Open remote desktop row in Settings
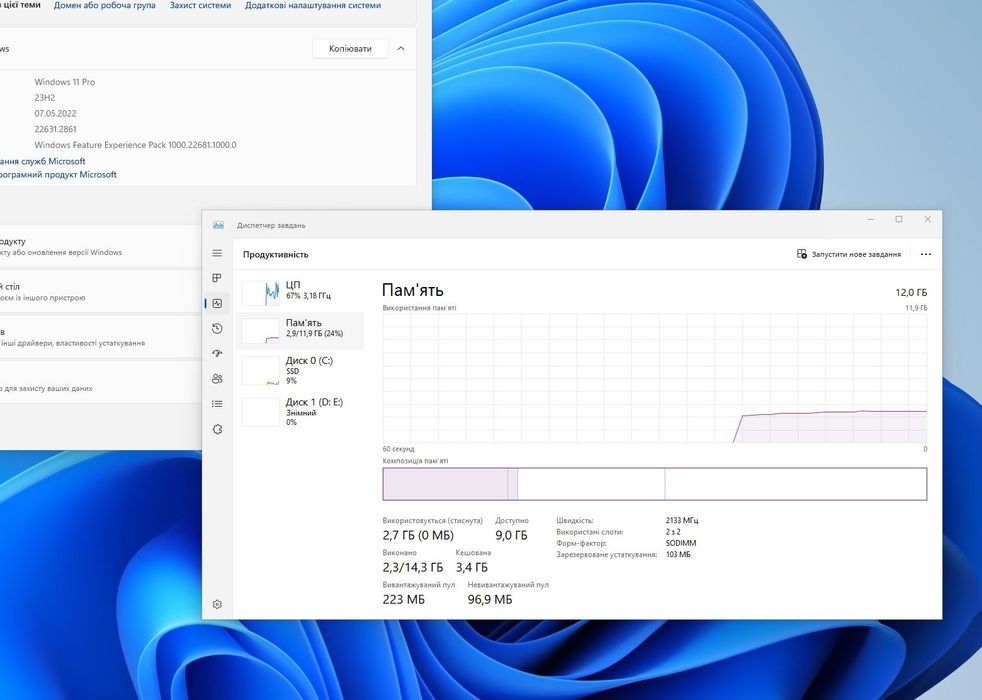This screenshot has width=982, height=700. 100,292
